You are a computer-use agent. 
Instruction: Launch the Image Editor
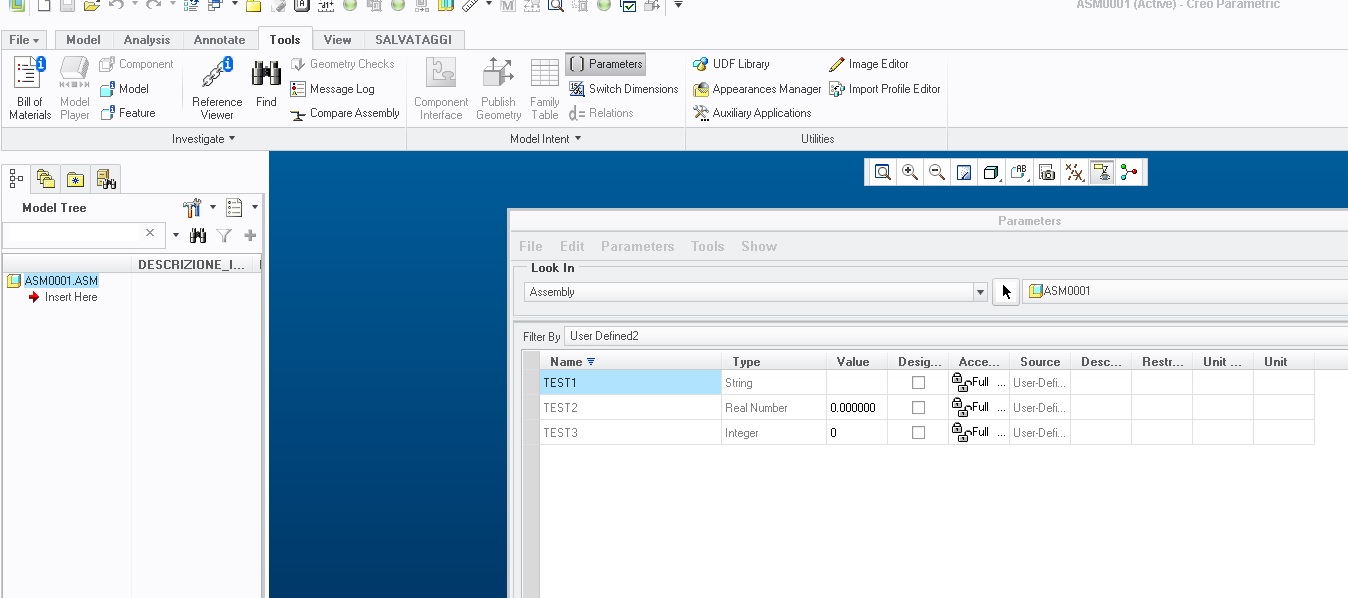869,64
